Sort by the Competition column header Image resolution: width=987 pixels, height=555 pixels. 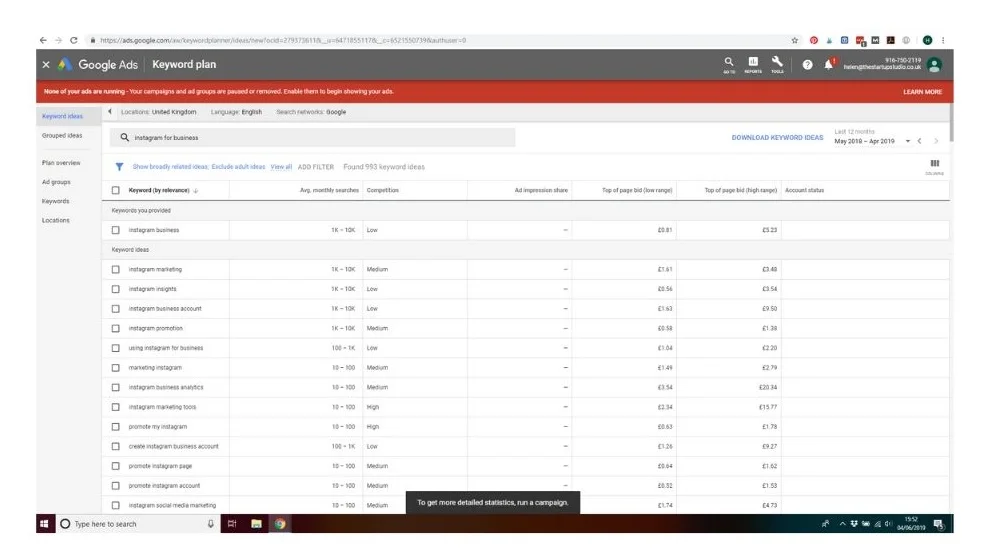383,190
